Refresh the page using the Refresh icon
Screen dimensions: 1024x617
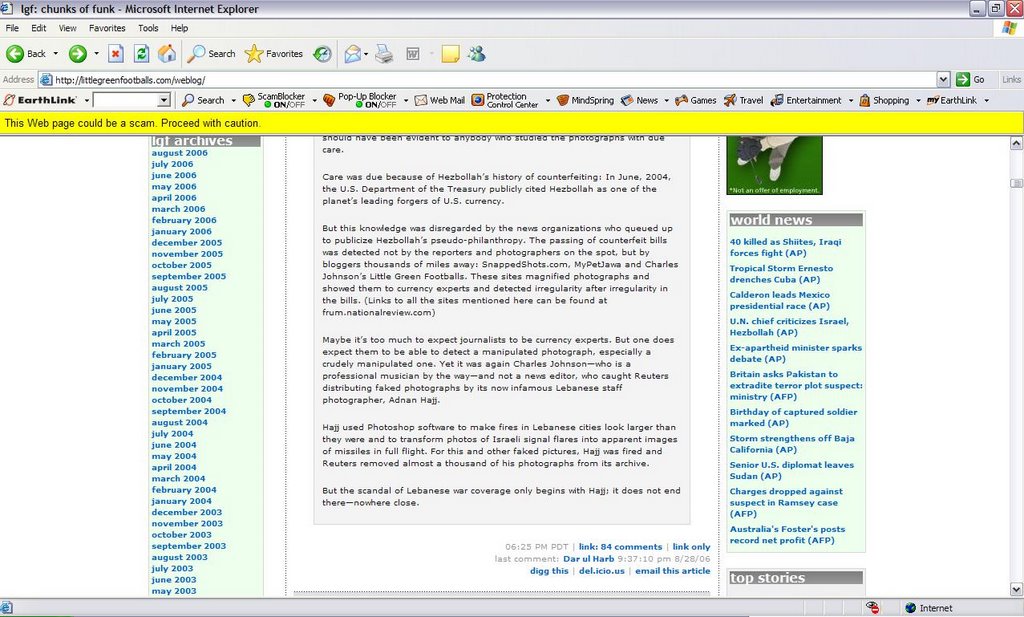tap(141, 54)
